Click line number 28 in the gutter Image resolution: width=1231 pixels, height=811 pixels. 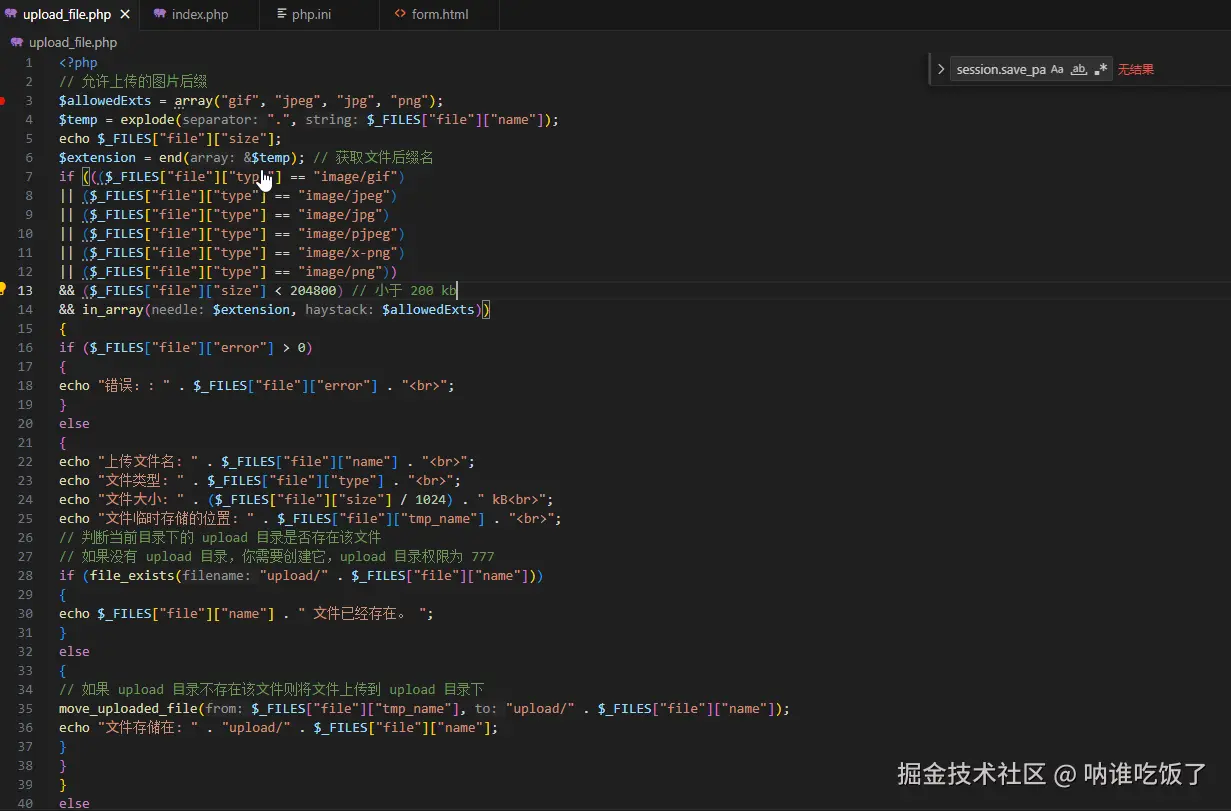click(x=26, y=575)
